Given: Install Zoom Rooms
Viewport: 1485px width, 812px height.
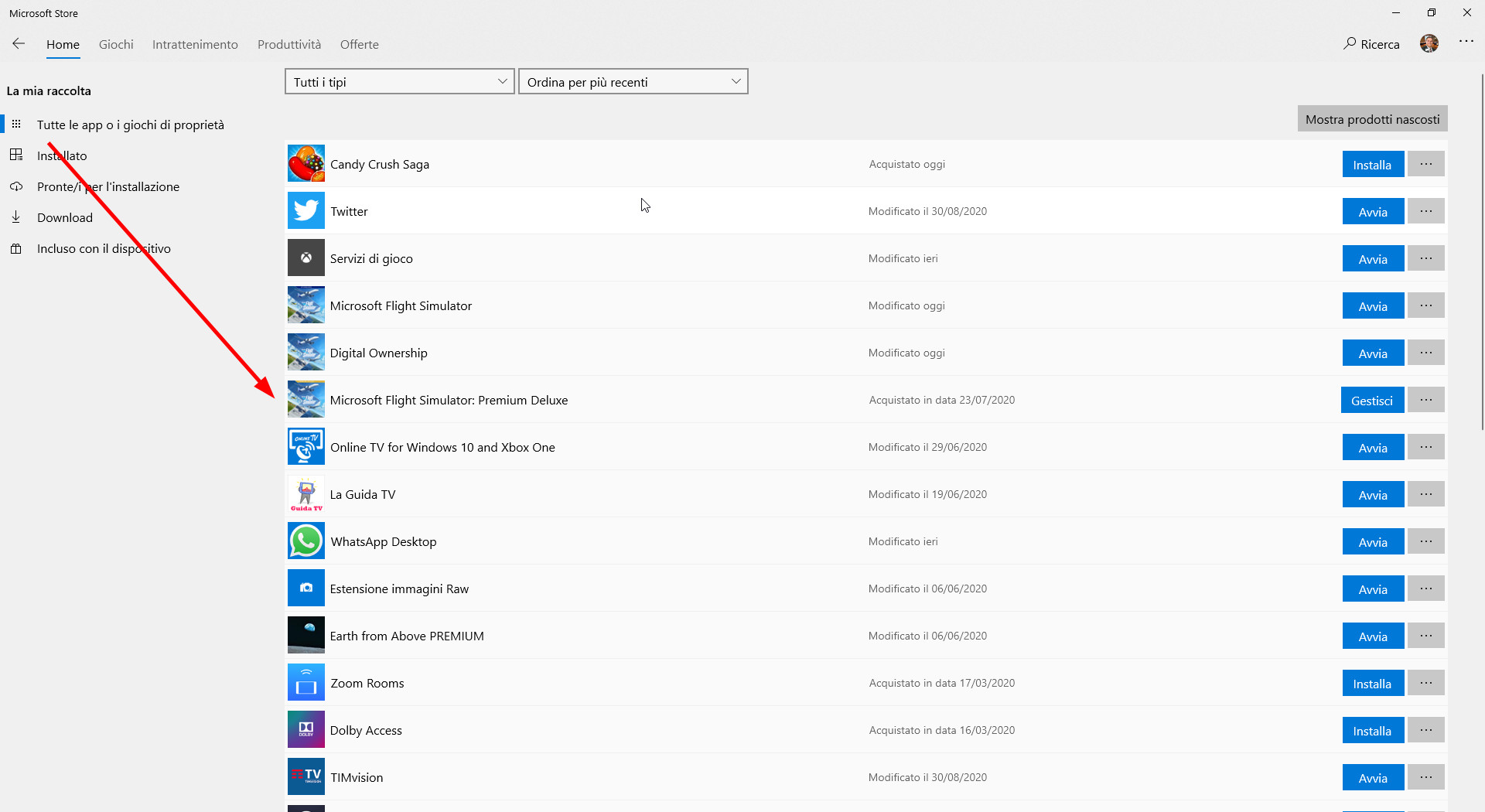Looking at the screenshot, I should (x=1373, y=684).
